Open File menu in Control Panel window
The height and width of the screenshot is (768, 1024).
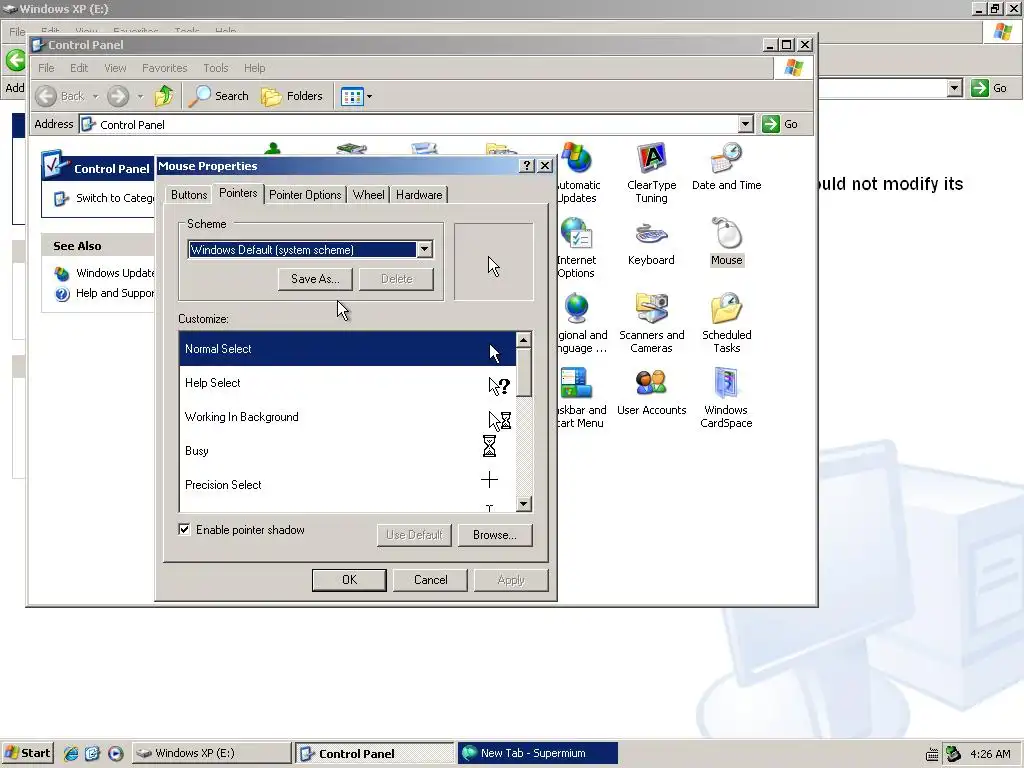[x=46, y=68]
